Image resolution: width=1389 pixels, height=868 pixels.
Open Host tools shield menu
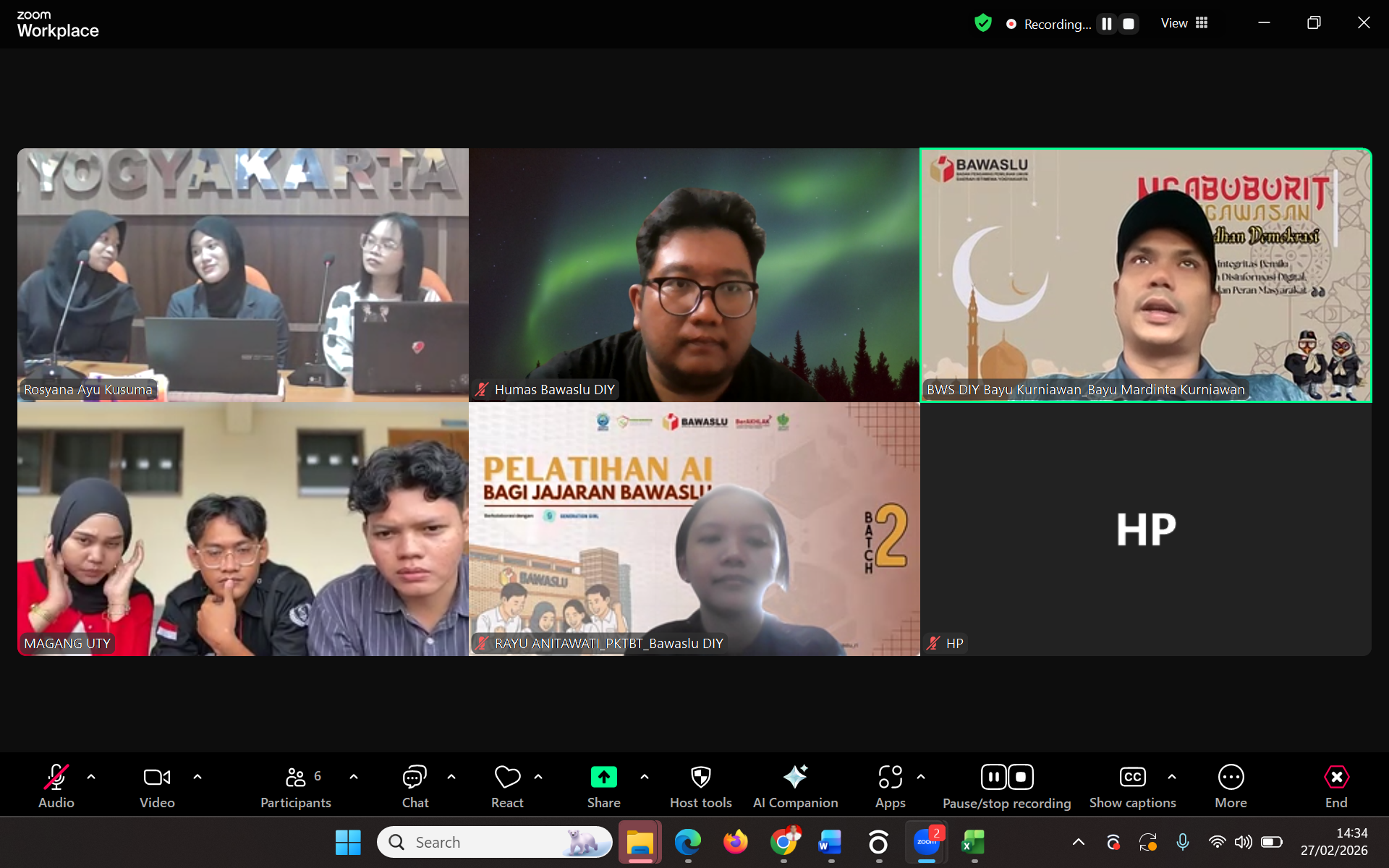pyautogui.click(x=701, y=786)
